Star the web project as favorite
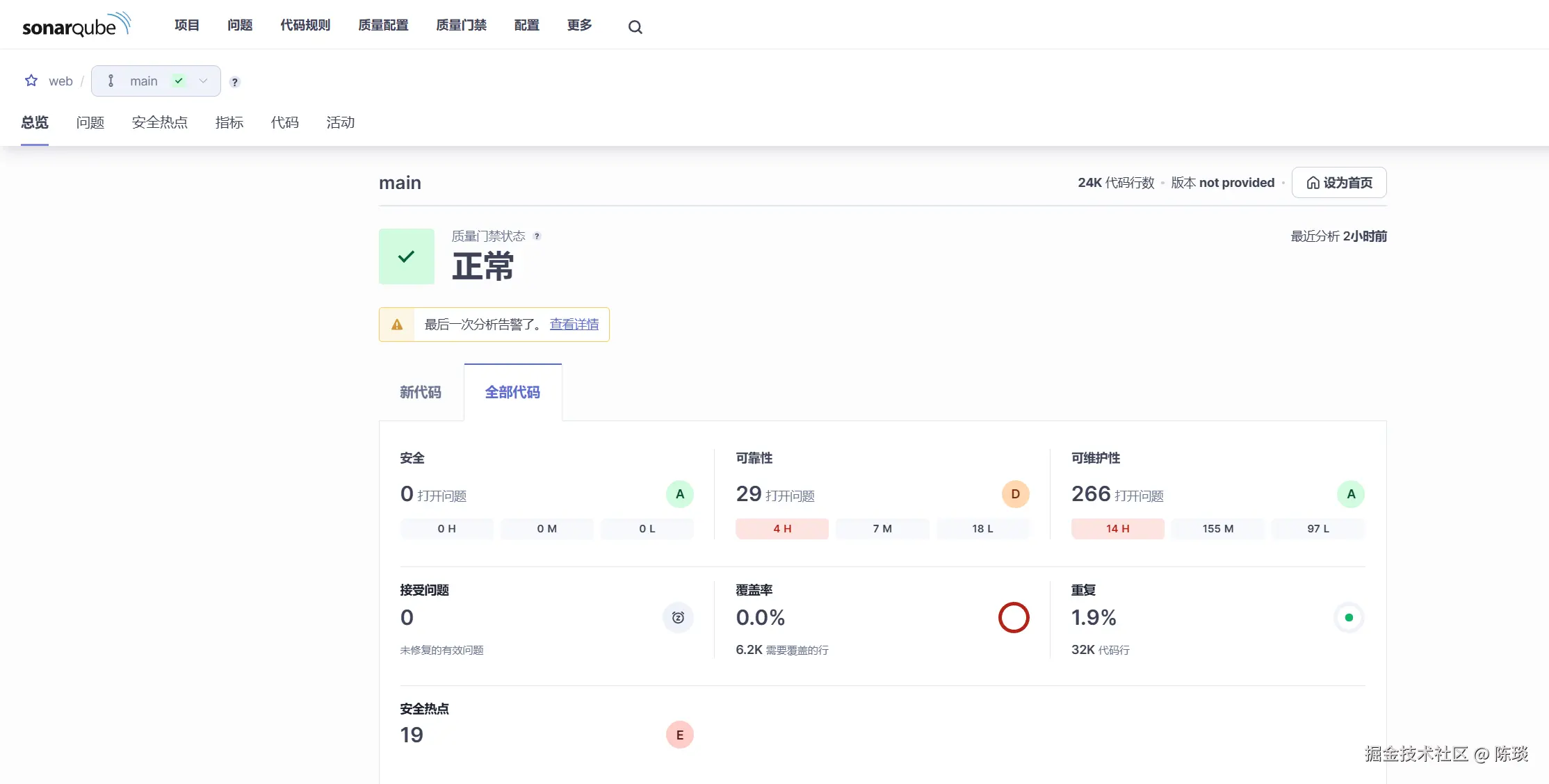This screenshot has height=784, width=1549. tap(31, 81)
